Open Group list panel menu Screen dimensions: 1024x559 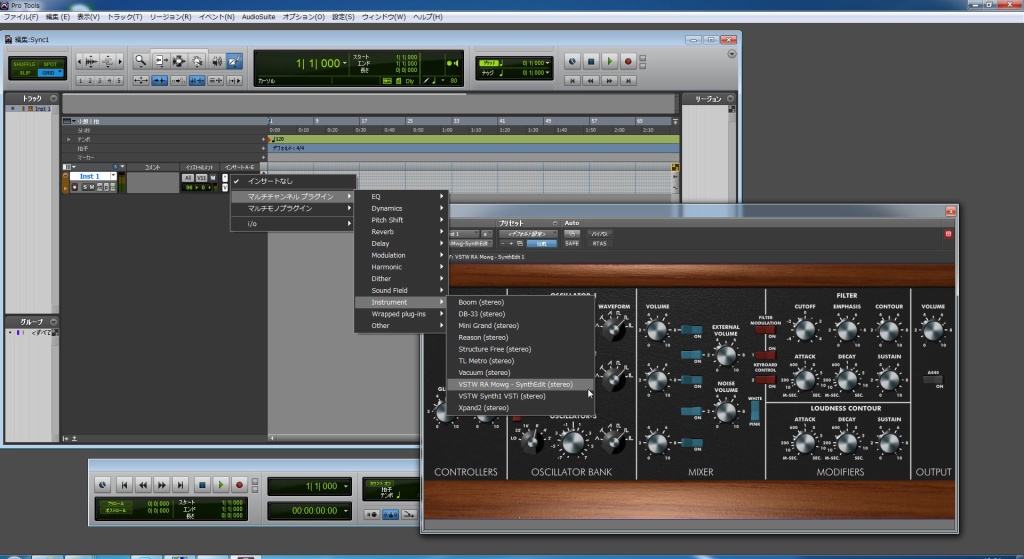pyautogui.click(x=54, y=321)
